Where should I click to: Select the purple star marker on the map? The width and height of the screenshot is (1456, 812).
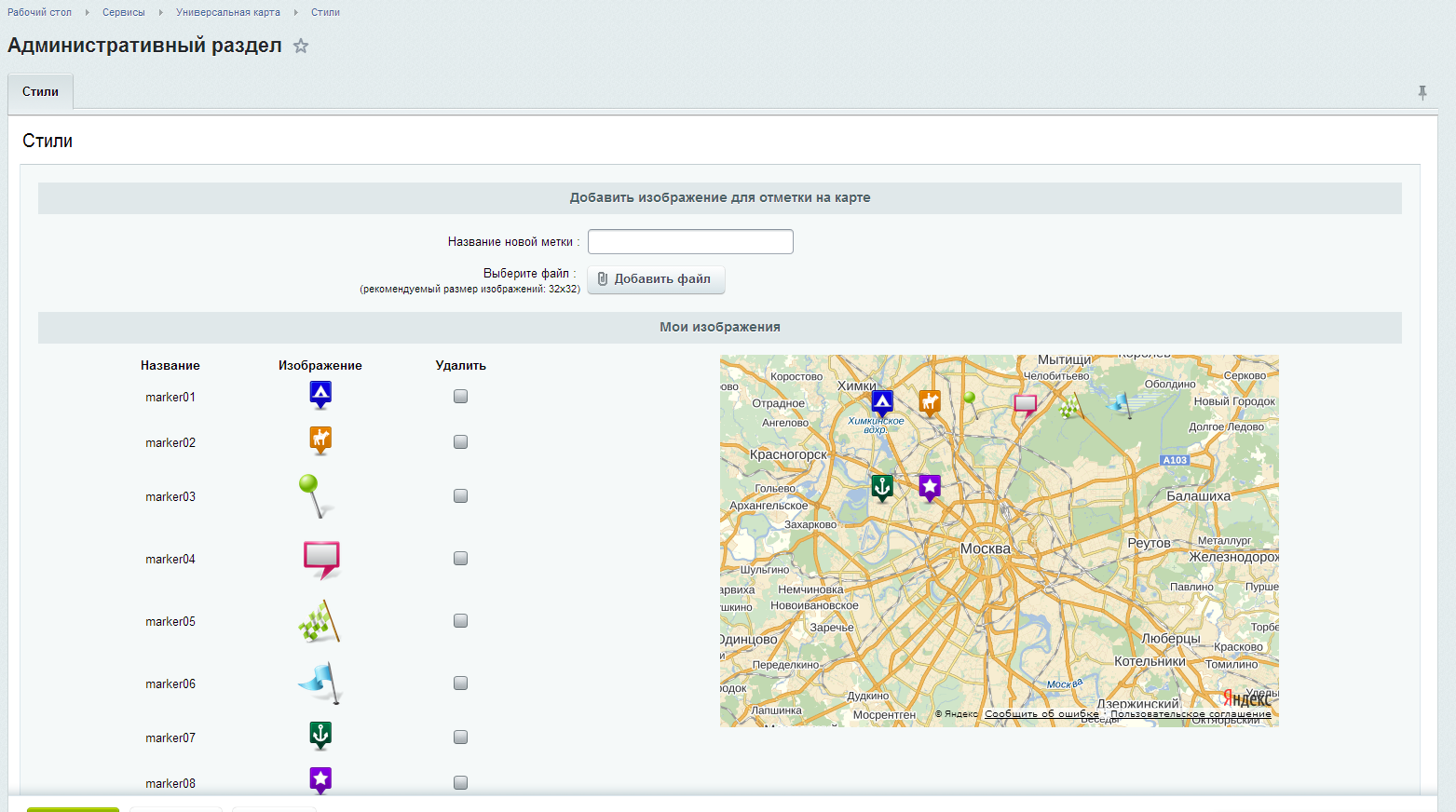click(x=930, y=488)
